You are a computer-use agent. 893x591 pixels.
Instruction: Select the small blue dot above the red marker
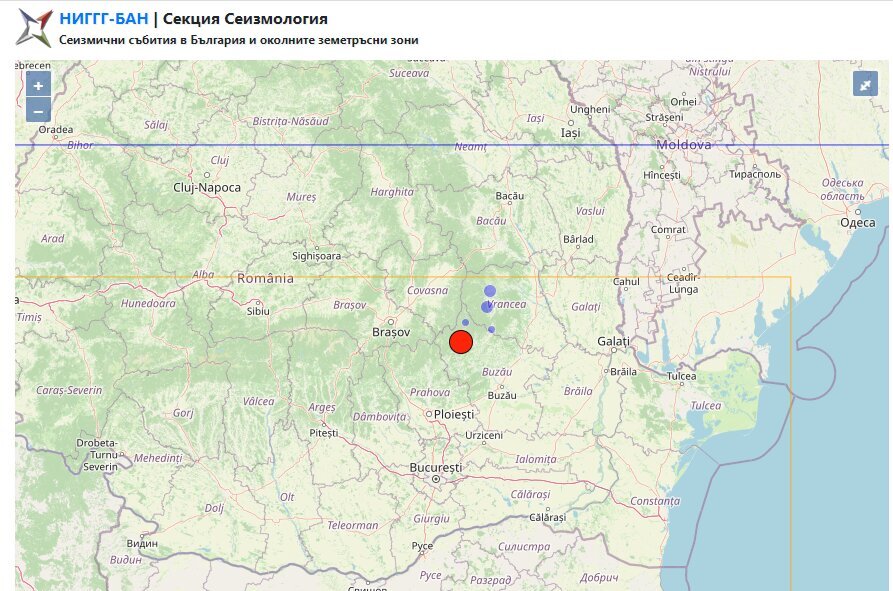465,322
